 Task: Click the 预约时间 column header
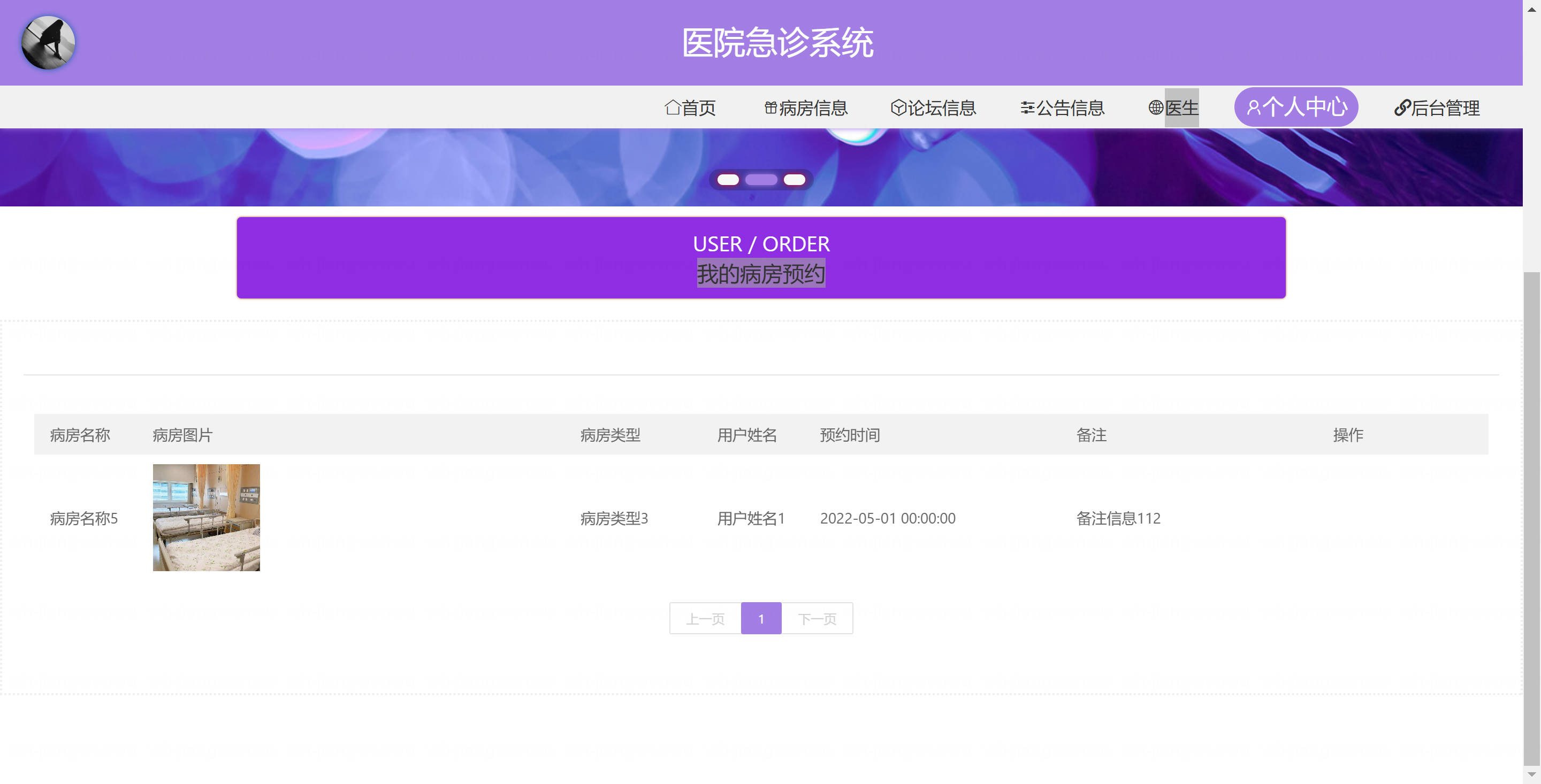coord(850,435)
